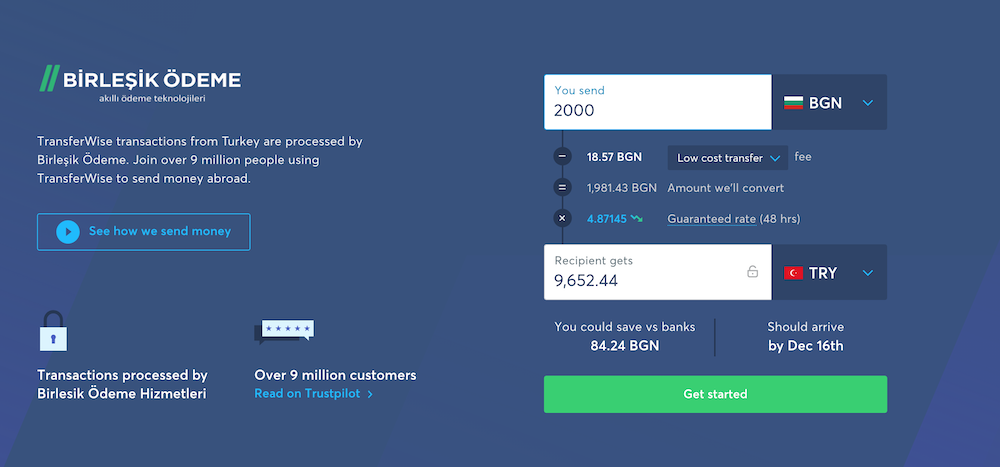1000x467 pixels.
Task: Click the Turkish flag icon
Action: [x=793, y=273]
